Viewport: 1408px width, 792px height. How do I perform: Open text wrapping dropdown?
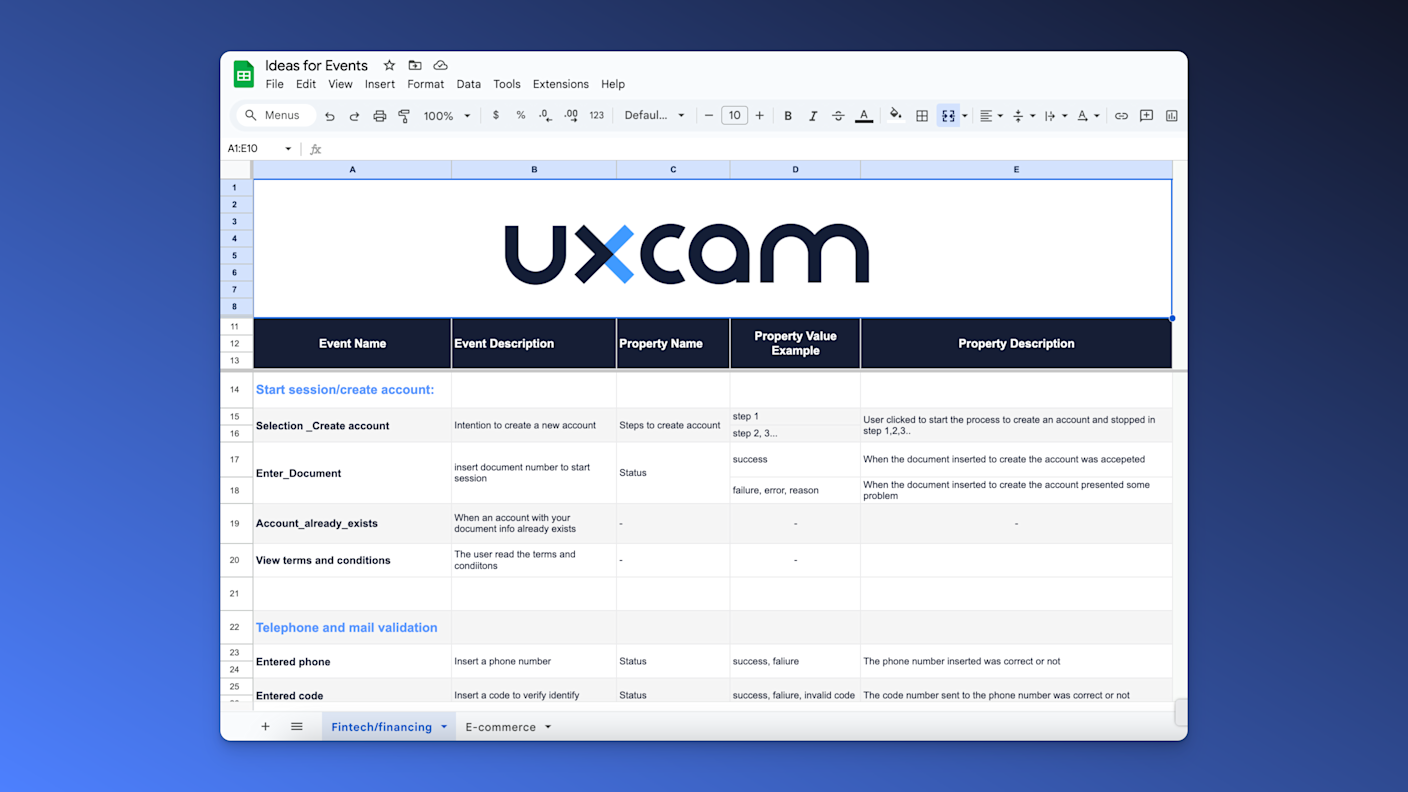(x=1055, y=116)
